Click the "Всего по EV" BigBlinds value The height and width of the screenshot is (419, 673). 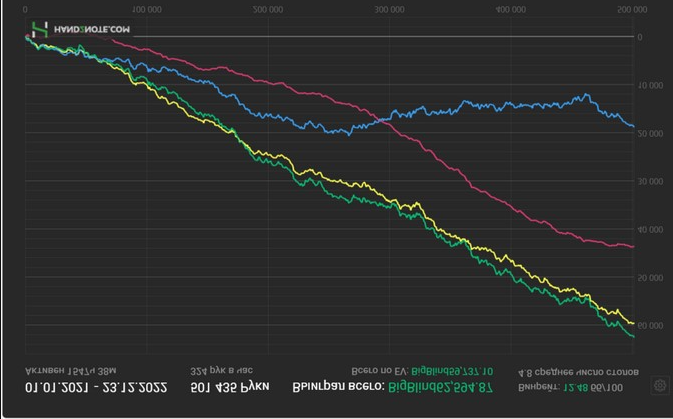point(452,371)
